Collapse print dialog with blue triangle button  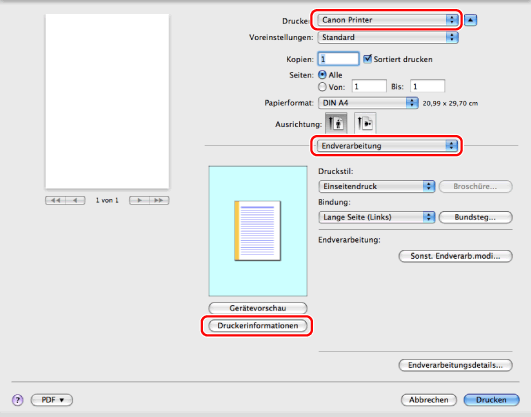(470, 20)
